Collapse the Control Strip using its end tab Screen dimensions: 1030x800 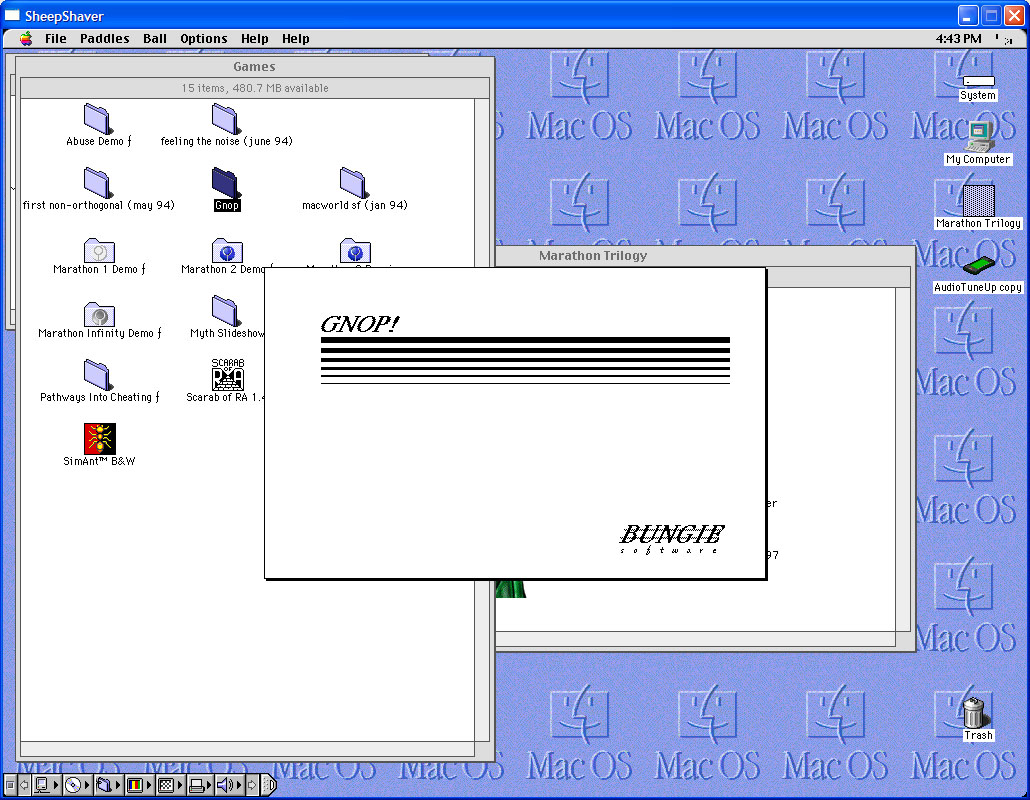click(x=268, y=785)
